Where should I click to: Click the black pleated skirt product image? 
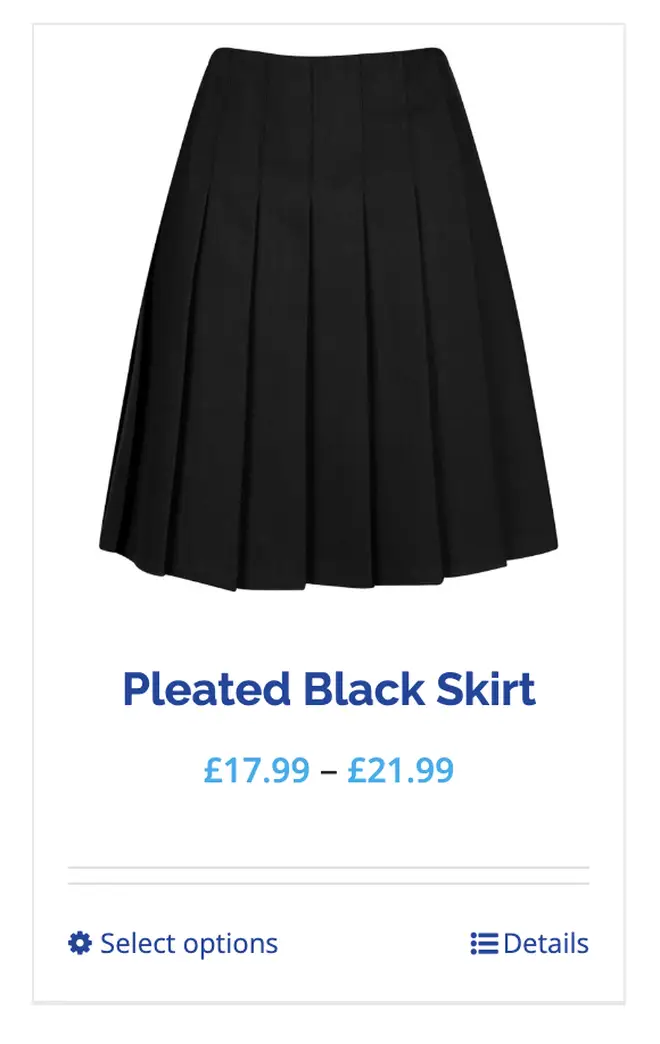tap(328, 318)
